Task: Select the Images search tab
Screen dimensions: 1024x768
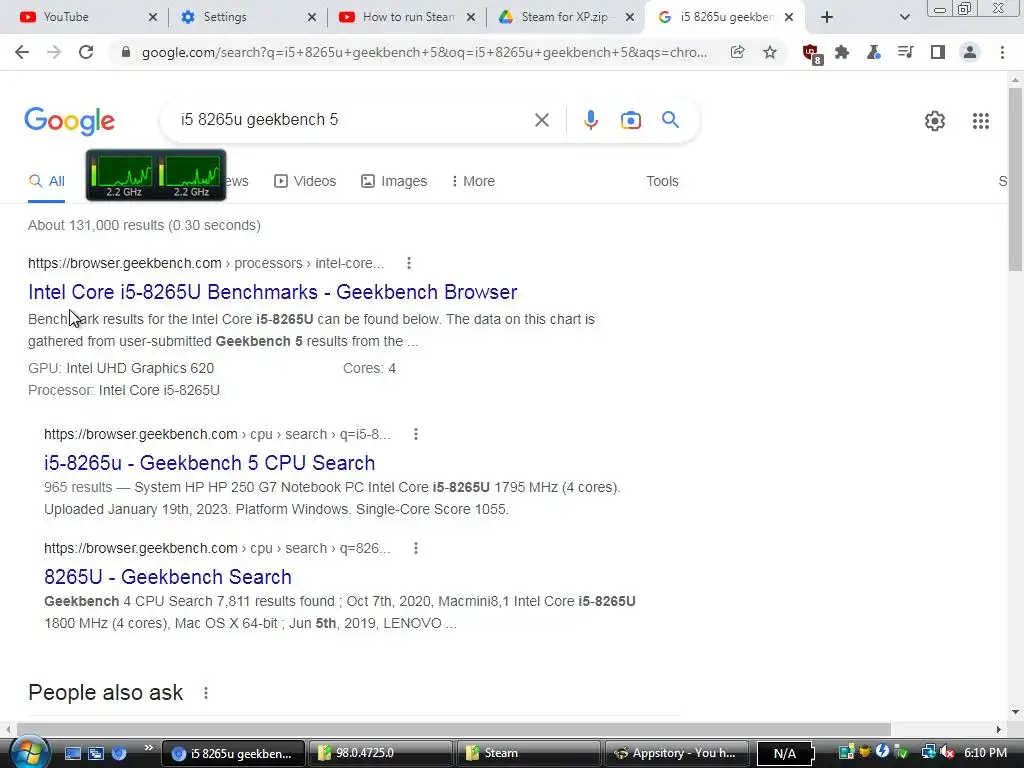Action: [394, 181]
